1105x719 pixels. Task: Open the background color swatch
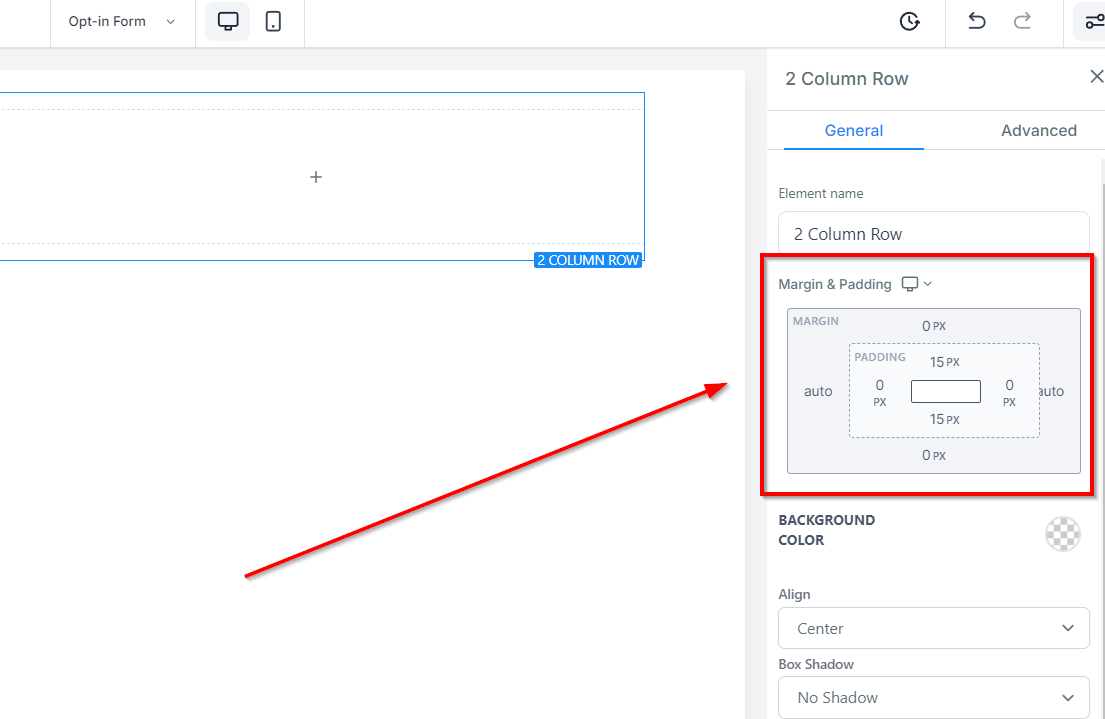point(1062,534)
